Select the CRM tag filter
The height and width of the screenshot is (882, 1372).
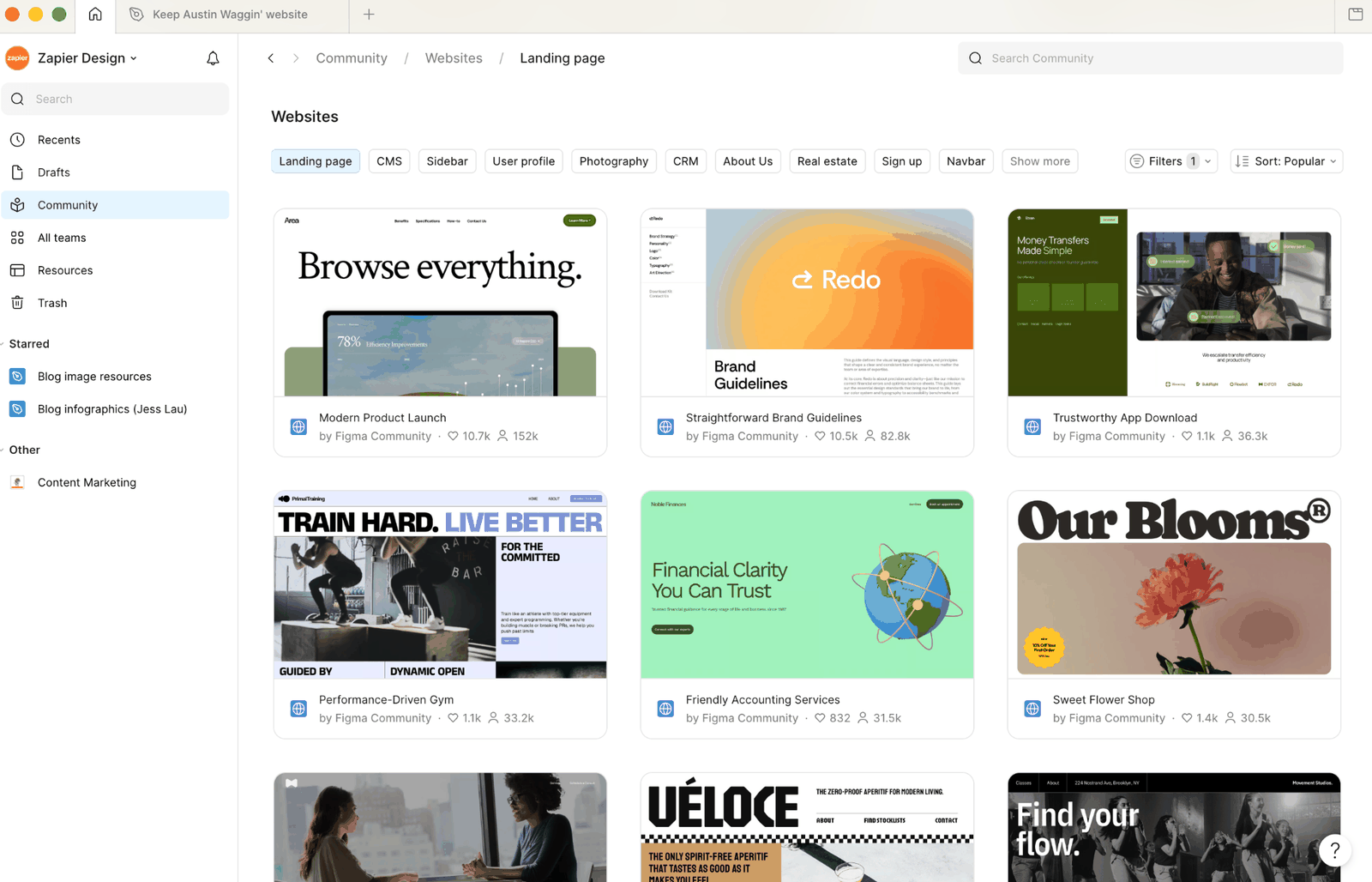point(686,161)
